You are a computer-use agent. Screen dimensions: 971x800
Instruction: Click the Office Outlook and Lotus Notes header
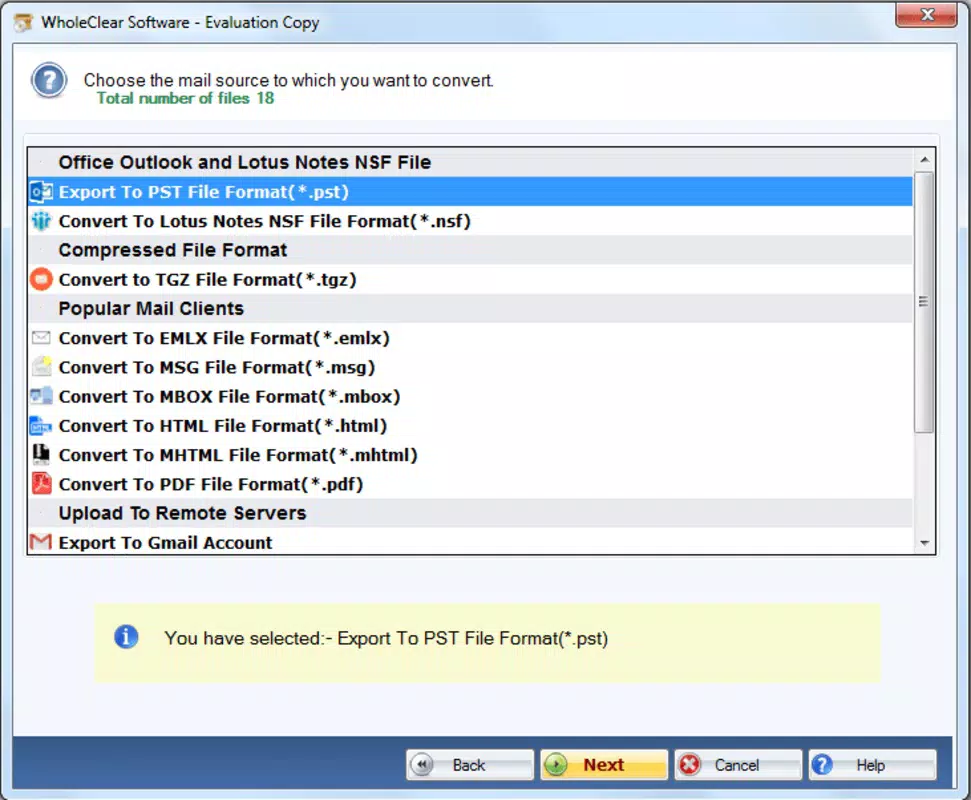pyautogui.click(x=470, y=162)
